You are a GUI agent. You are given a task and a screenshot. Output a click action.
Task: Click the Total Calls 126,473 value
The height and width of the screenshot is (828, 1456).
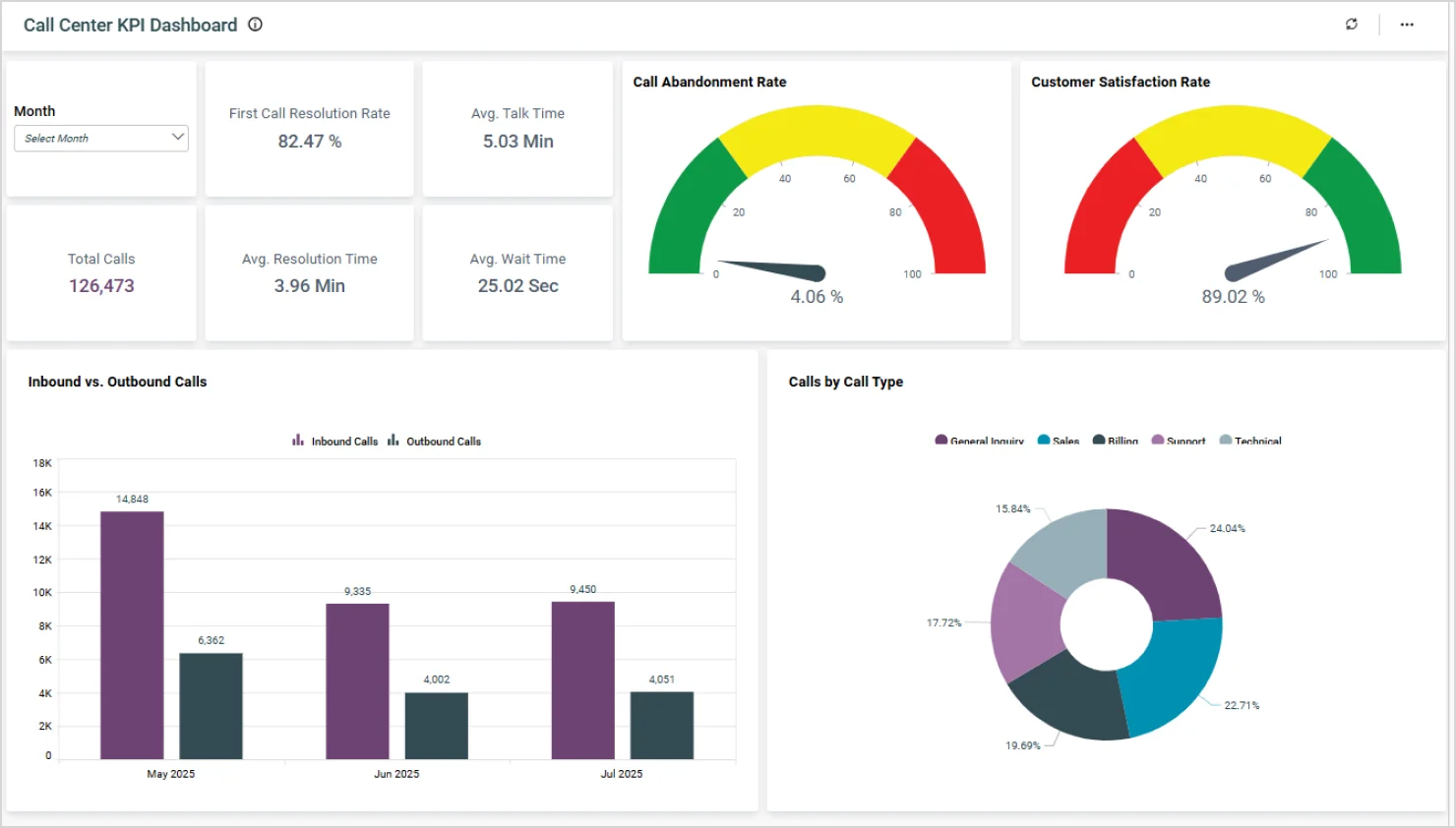101,286
